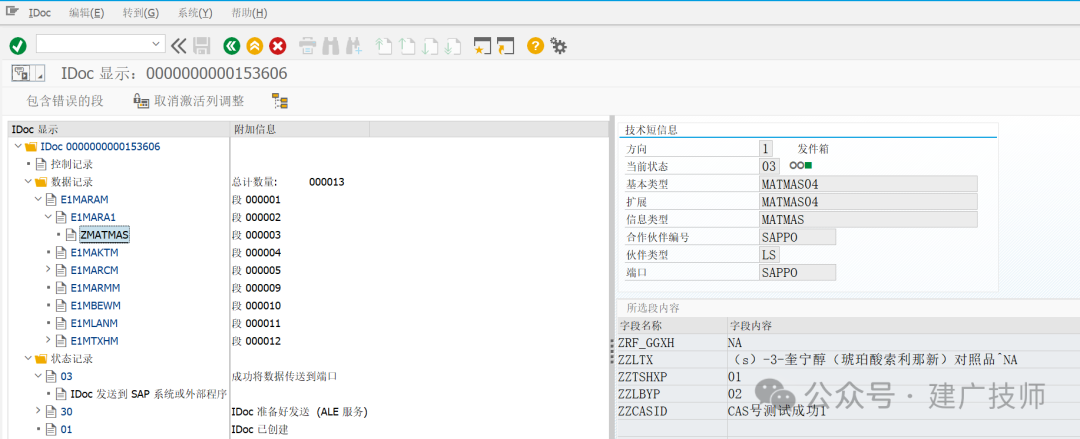The image size is (1080, 439).
Task: Collapse the E1MARA1 segment node
Action: (x=49, y=217)
